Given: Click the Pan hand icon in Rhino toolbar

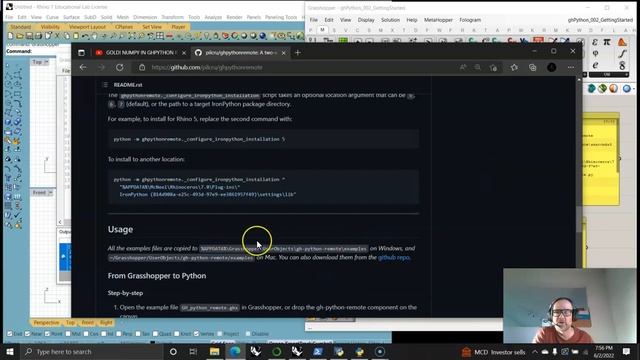Looking at the screenshot, I should 94,36.
